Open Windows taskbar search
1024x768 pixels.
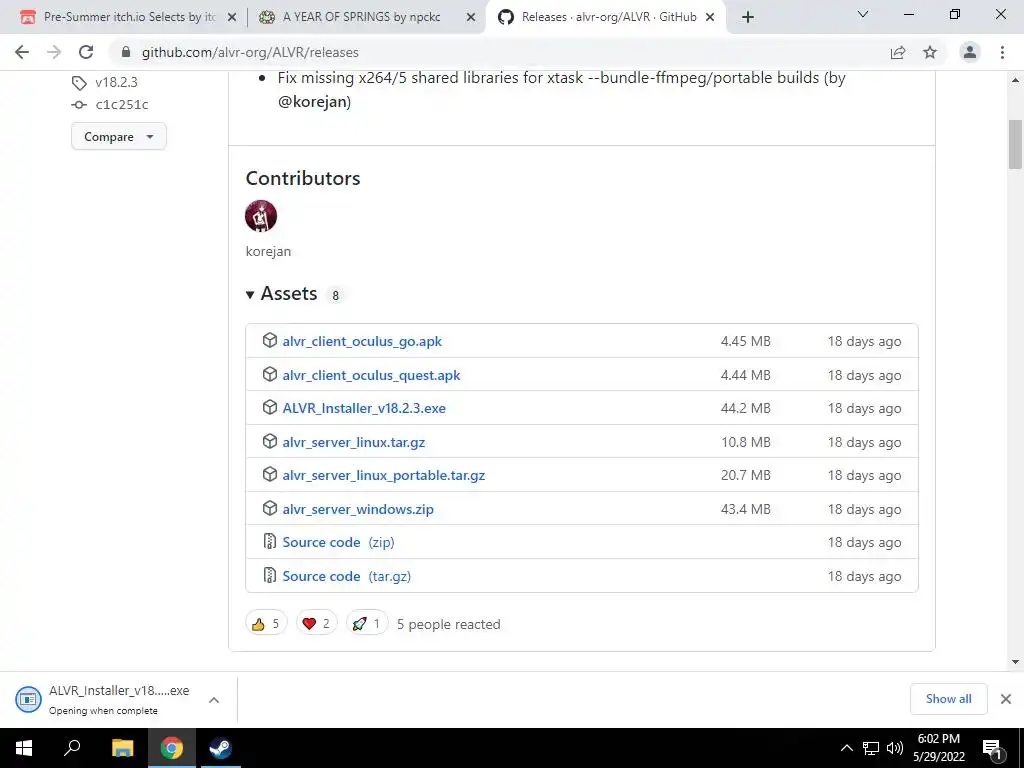tap(72, 748)
